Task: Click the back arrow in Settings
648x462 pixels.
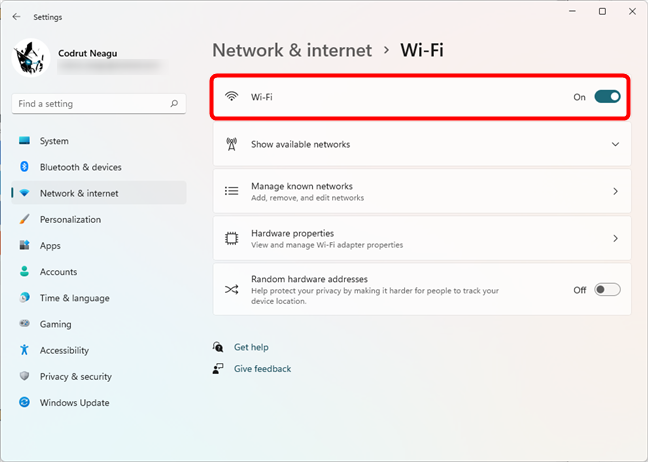Action: coord(16,17)
